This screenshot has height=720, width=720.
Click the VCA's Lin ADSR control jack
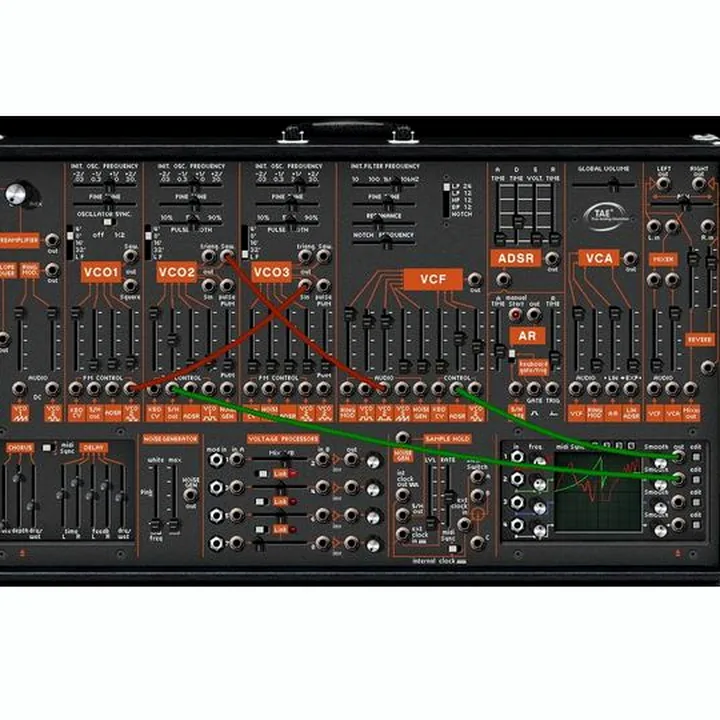point(630,388)
